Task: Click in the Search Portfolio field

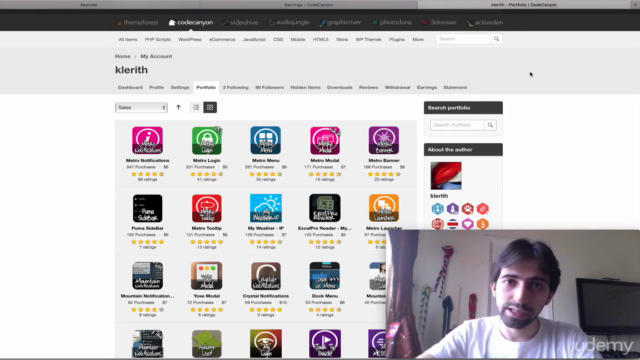Action: (x=457, y=125)
